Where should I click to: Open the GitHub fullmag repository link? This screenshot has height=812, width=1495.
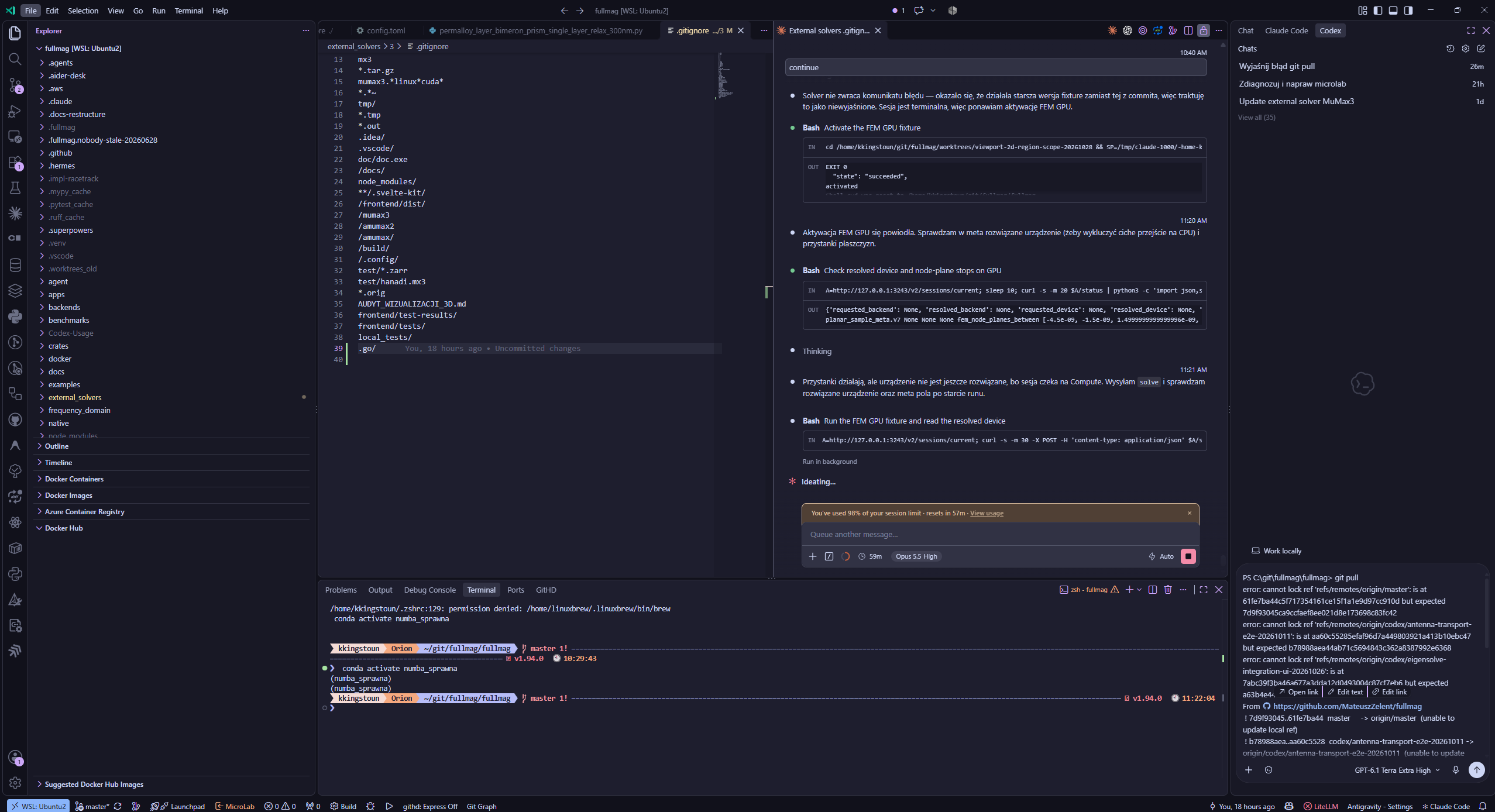pyautogui.click(x=1347, y=706)
